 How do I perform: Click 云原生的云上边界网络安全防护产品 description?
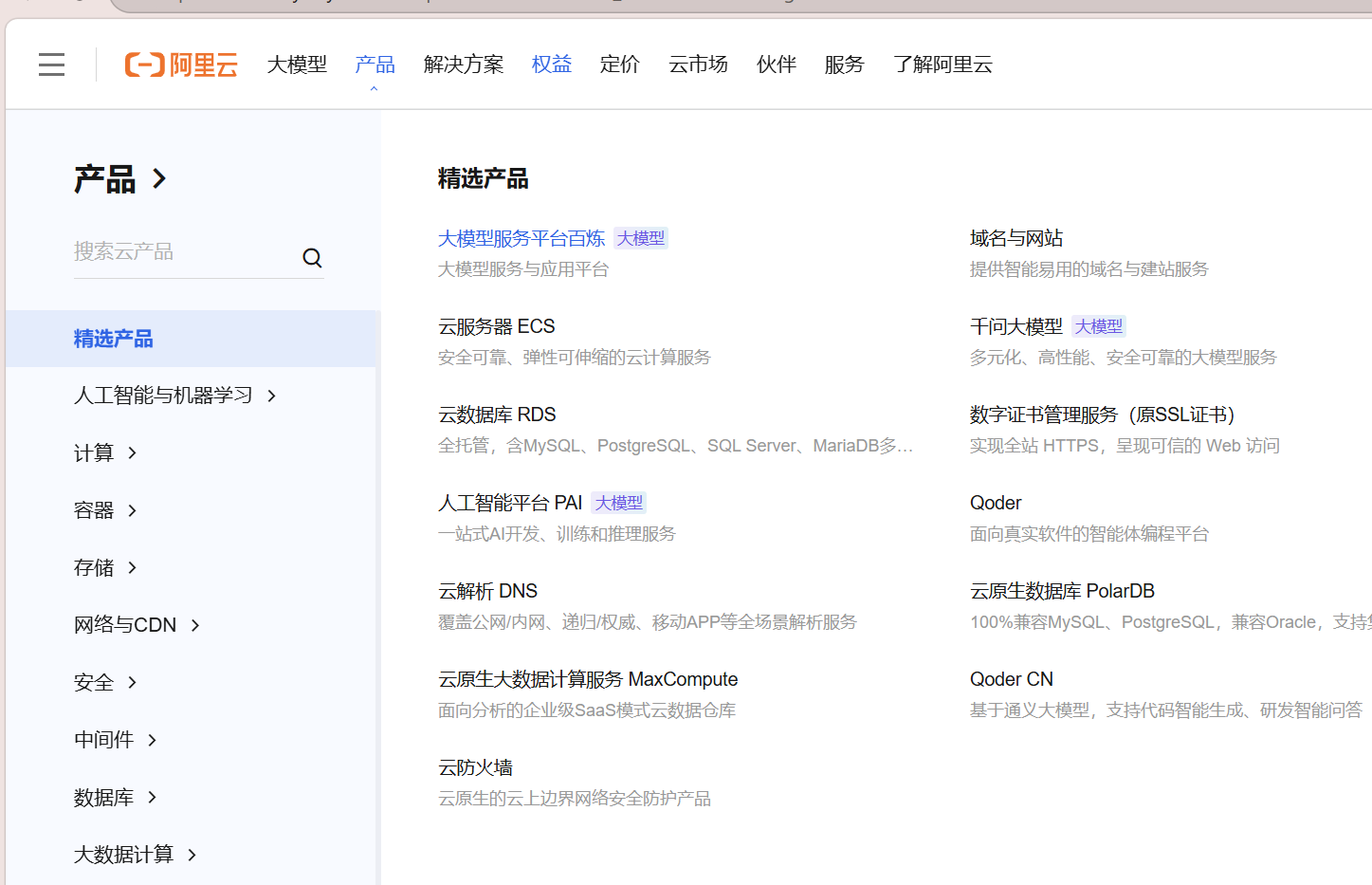pyautogui.click(x=575, y=799)
